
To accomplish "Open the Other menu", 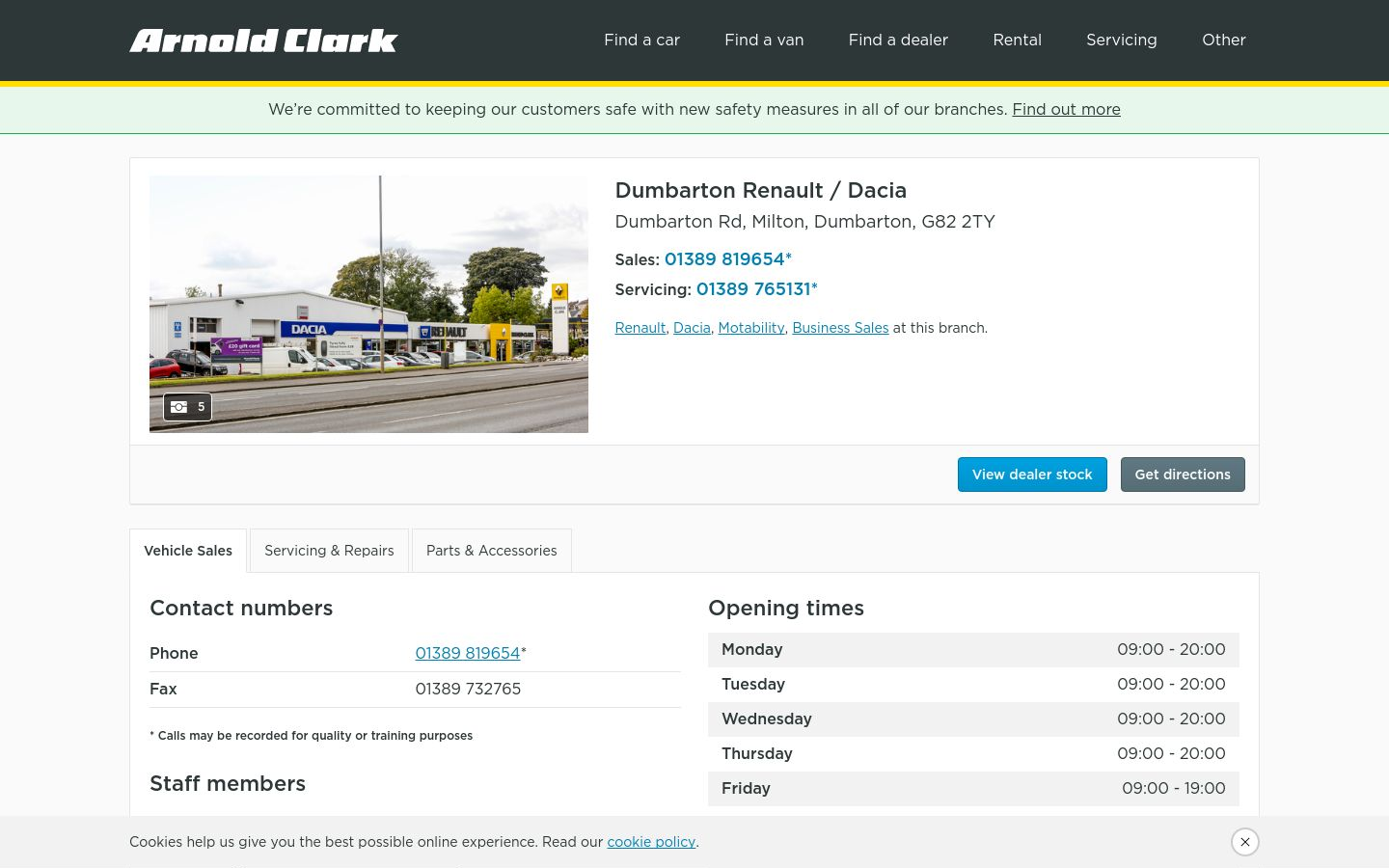I will (1223, 40).
